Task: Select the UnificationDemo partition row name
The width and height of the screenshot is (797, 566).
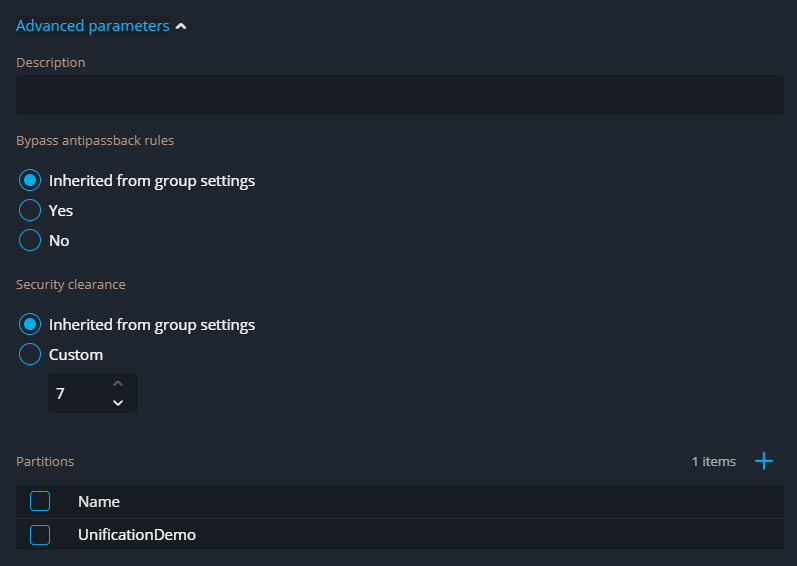Action: click(x=137, y=535)
